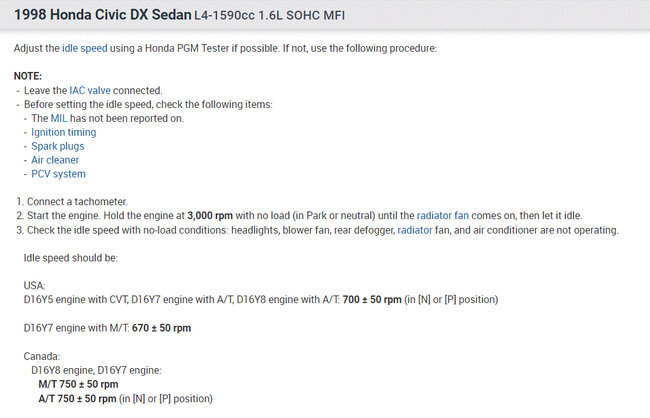Click the bold "700 ± 50 rpm" value

(371, 300)
